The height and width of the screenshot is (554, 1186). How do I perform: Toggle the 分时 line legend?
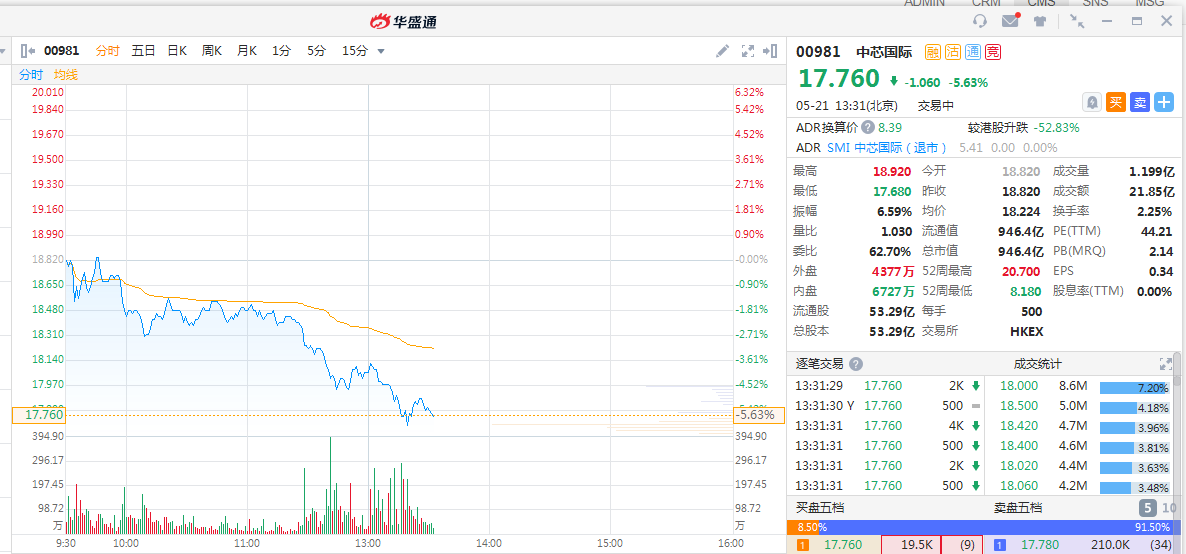pyautogui.click(x=31, y=74)
